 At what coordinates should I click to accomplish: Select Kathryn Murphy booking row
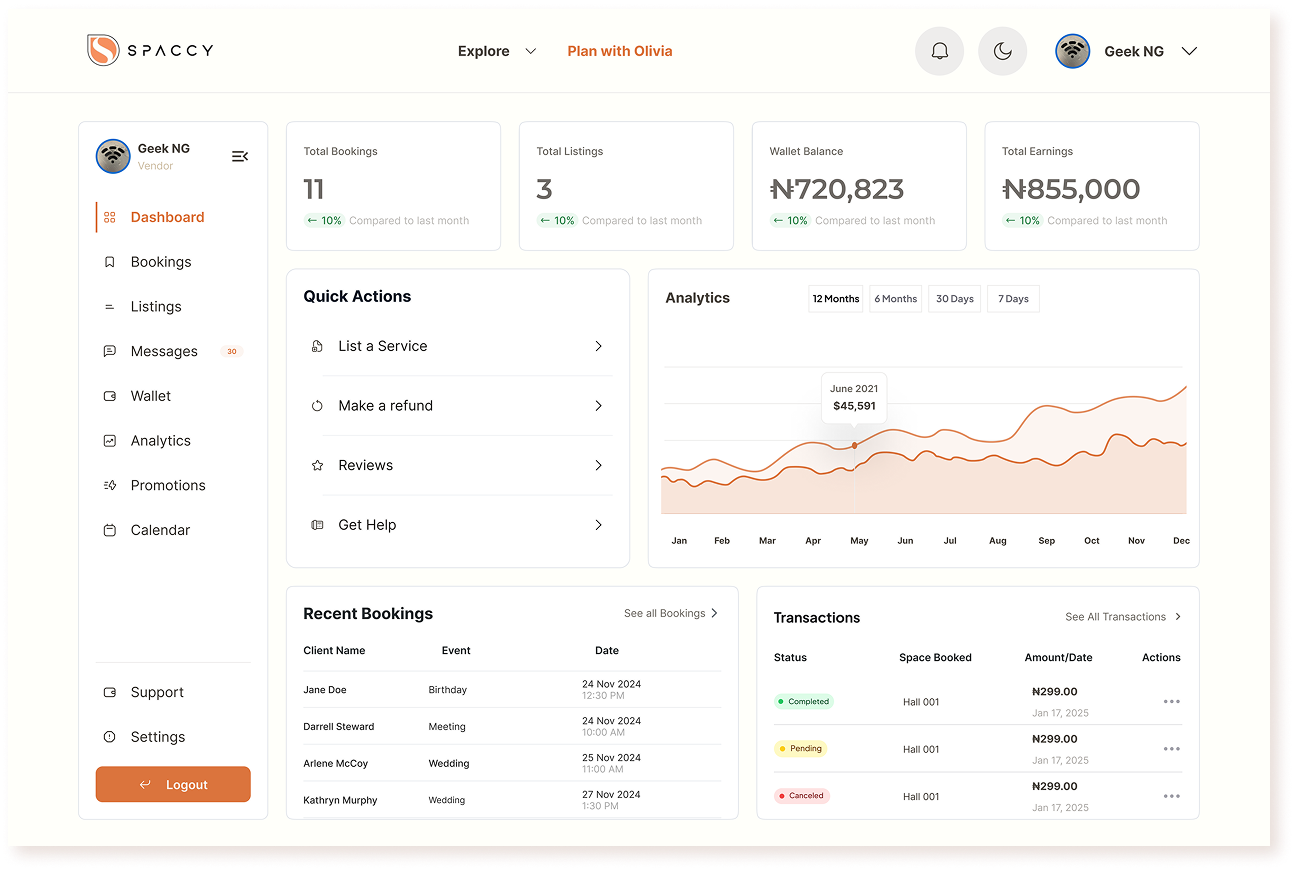(512, 800)
